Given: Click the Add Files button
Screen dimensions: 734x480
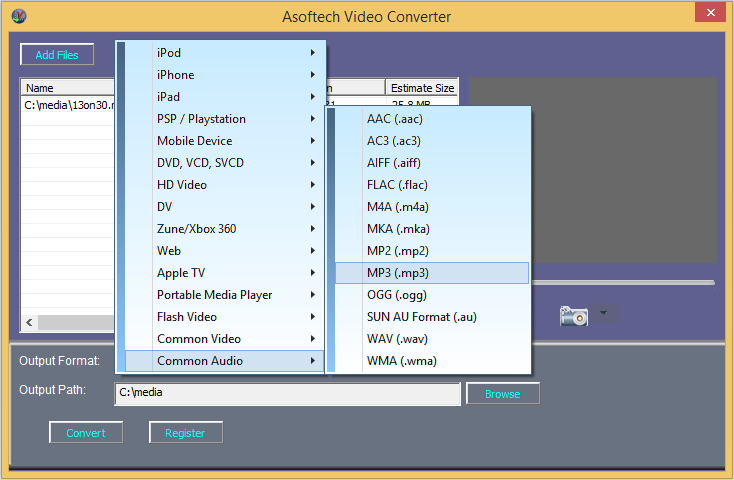Looking at the screenshot, I should point(57,55).
